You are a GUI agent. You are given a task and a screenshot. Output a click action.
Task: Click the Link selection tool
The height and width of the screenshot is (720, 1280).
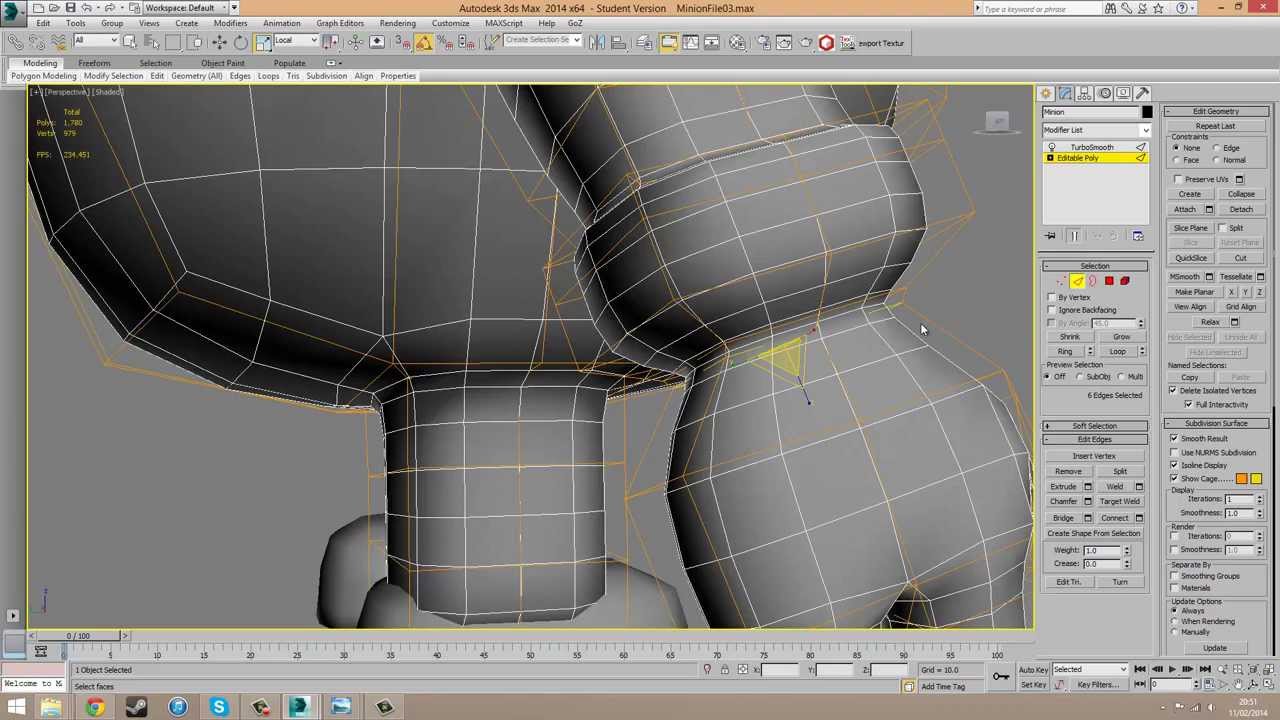click(15, 42)
